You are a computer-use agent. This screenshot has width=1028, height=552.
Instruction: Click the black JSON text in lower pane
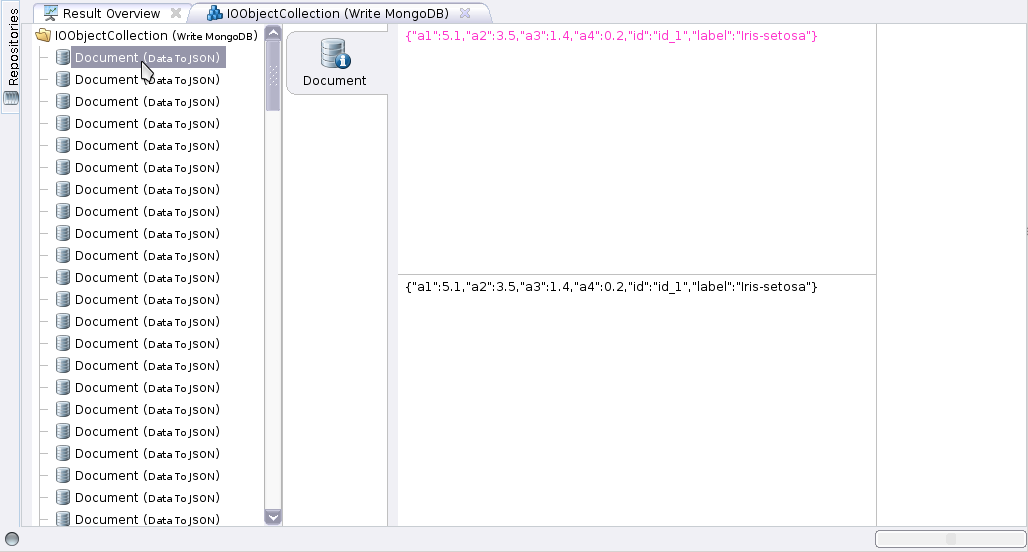click(612, 287)
